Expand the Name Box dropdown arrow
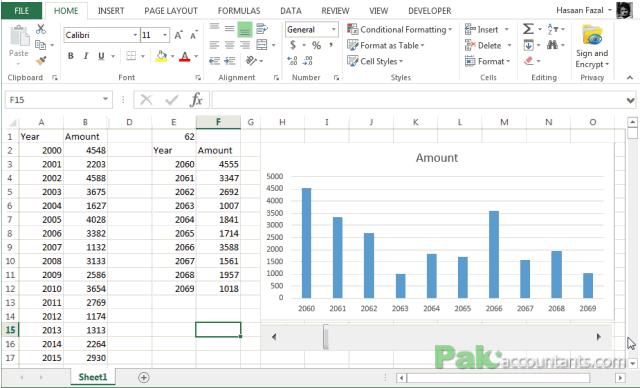This screenshot has height=388, width=640. (105, 99)
